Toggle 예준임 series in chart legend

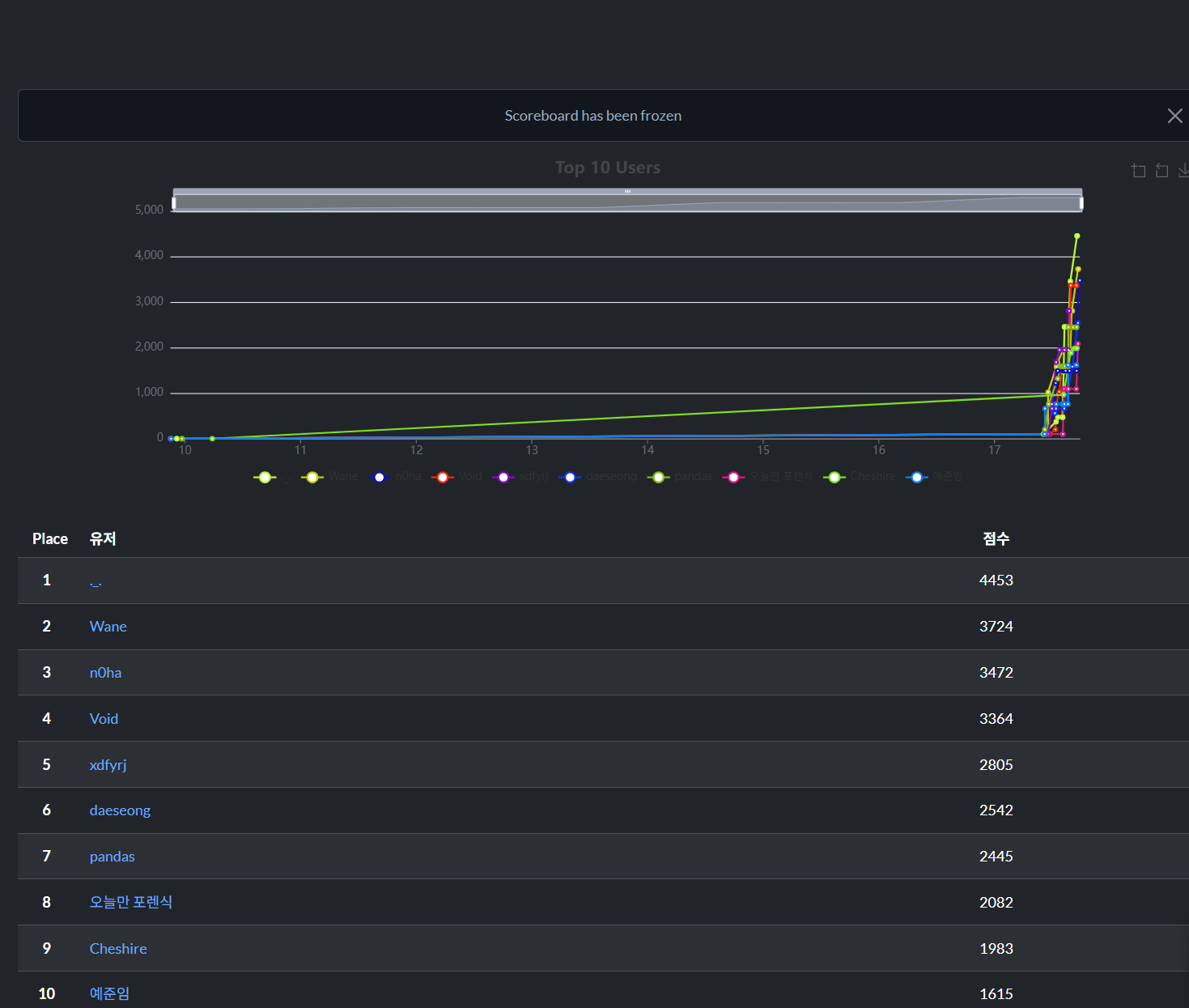point(935,477)
